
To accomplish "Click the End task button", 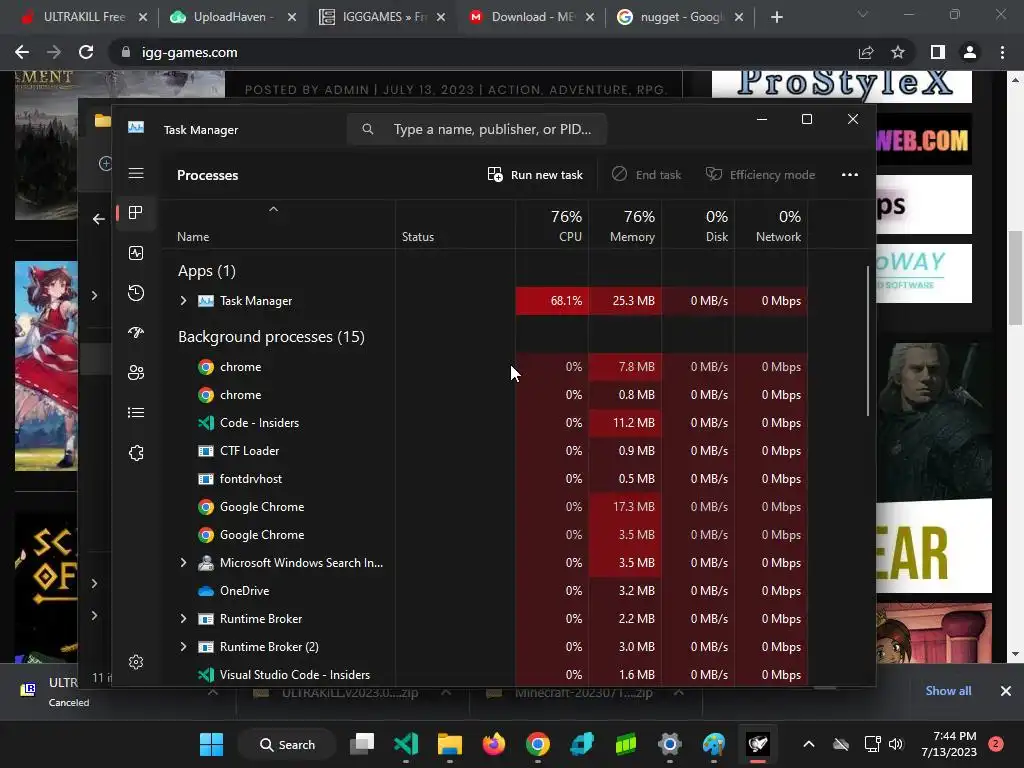I will tap(647, 174).
